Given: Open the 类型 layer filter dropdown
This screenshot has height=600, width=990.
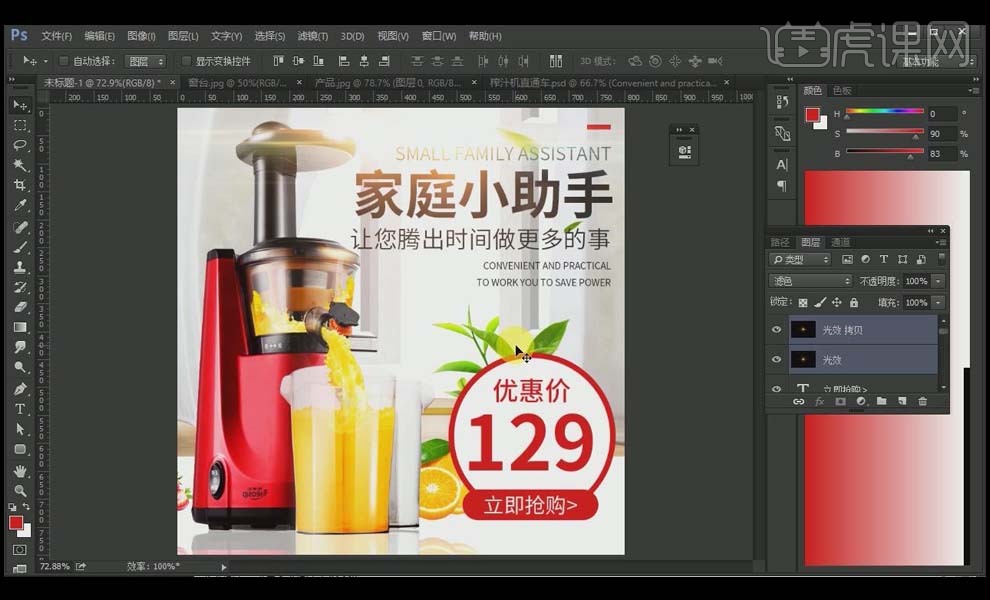Looking at the screenshot, I should (x=800, y=260).
